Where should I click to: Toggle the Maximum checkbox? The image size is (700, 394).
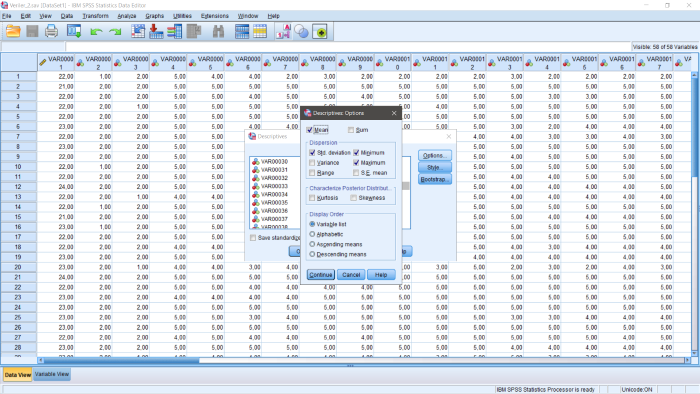(356, 163)
